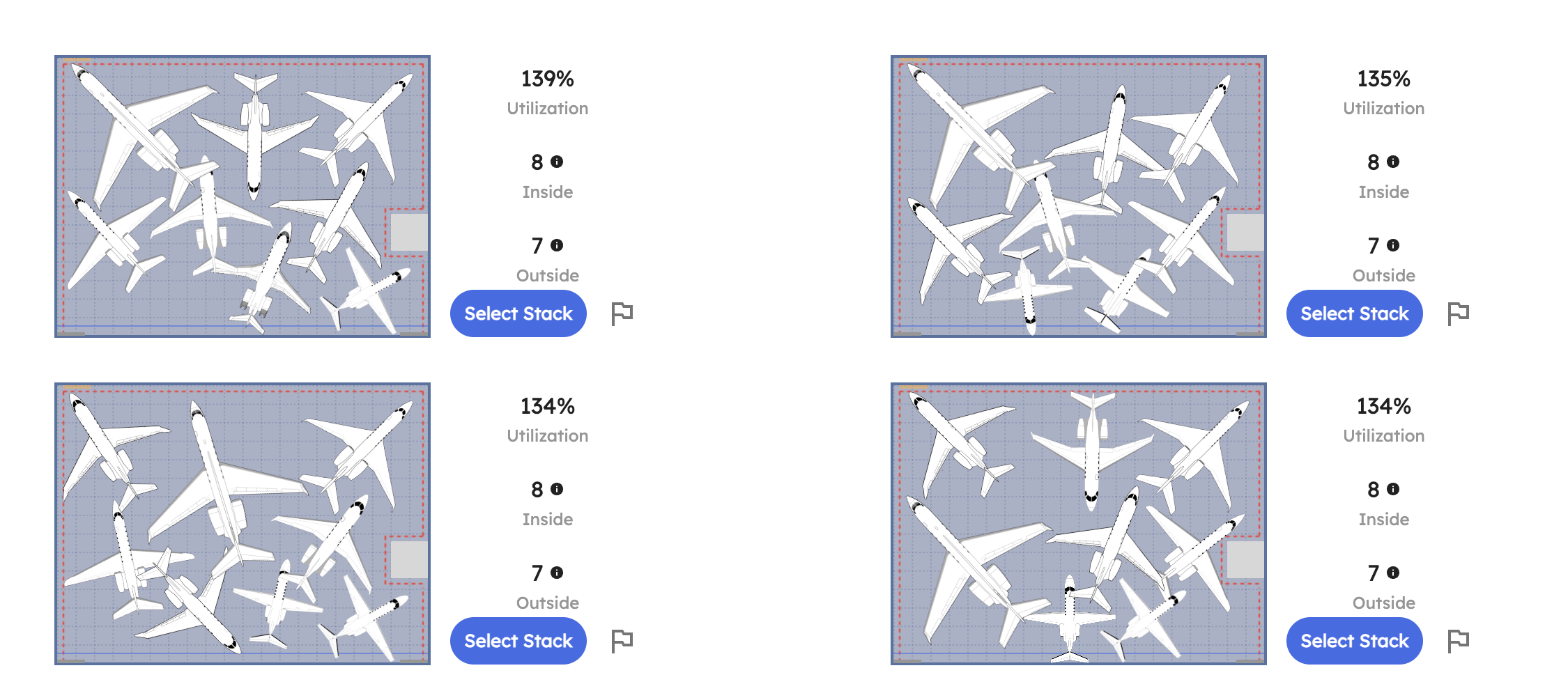1568x691 pixels.
Task: Flag the lower-left 134% utilization stack
Action: coord(622,641)
